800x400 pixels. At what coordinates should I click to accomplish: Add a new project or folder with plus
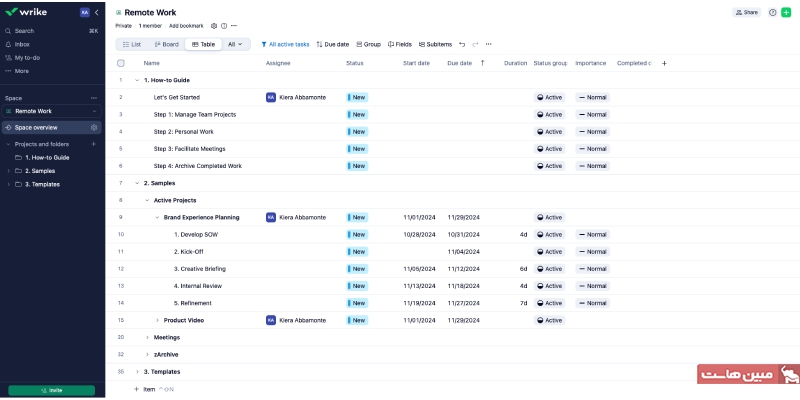[x=94, y=144]
